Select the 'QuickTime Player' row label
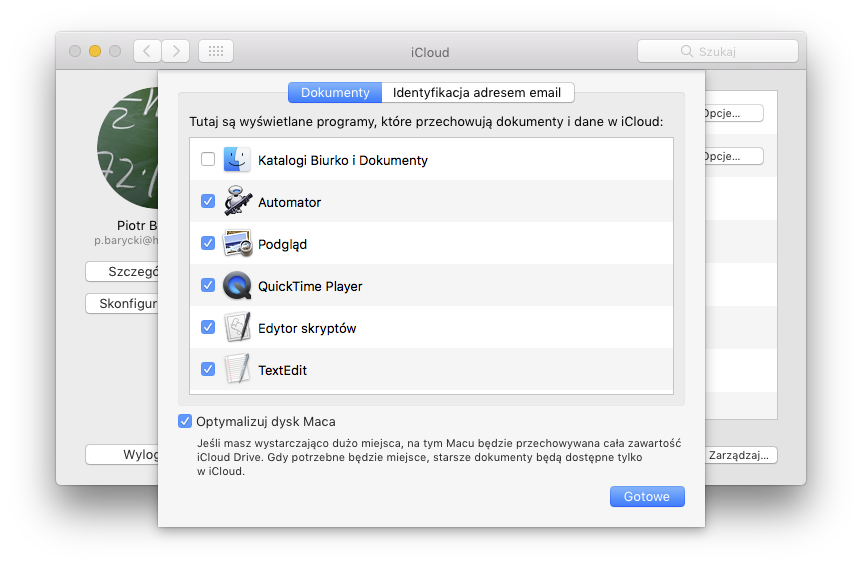 click(310, 286)
